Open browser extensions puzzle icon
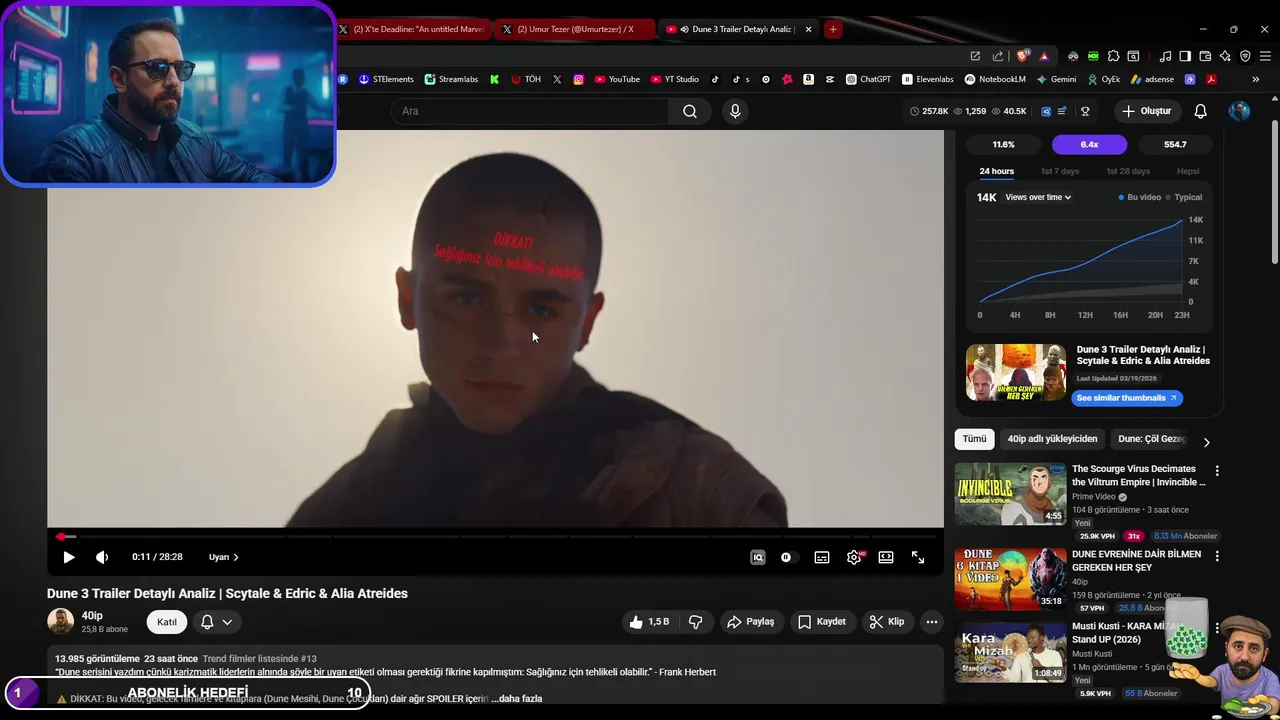Screen dimensions: 1280x720 [1113, 56]
